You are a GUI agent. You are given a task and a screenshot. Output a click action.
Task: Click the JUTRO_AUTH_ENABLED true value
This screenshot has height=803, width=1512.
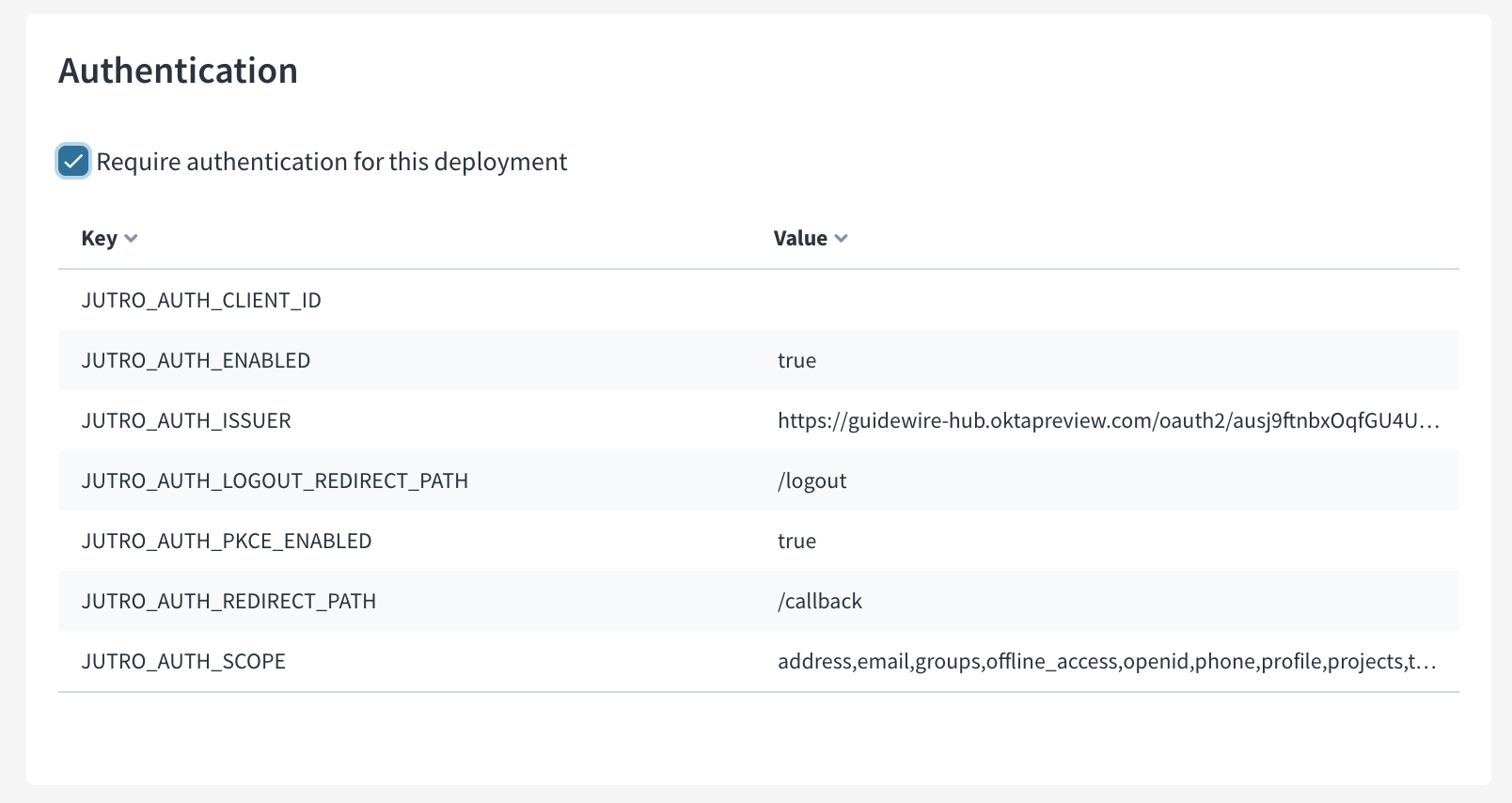(x=796, y=360)
